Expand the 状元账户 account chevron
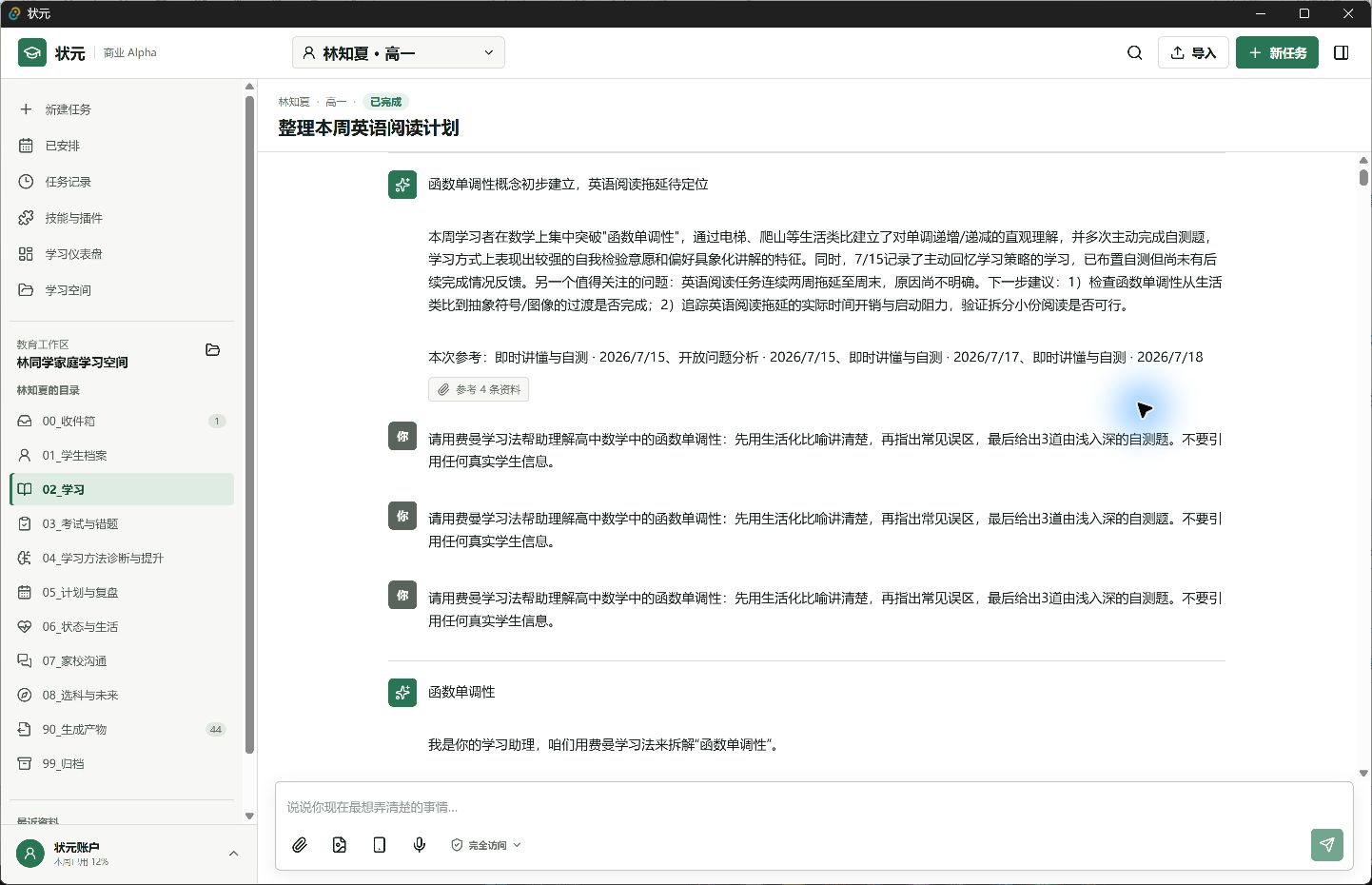 [x=233, y=854]
